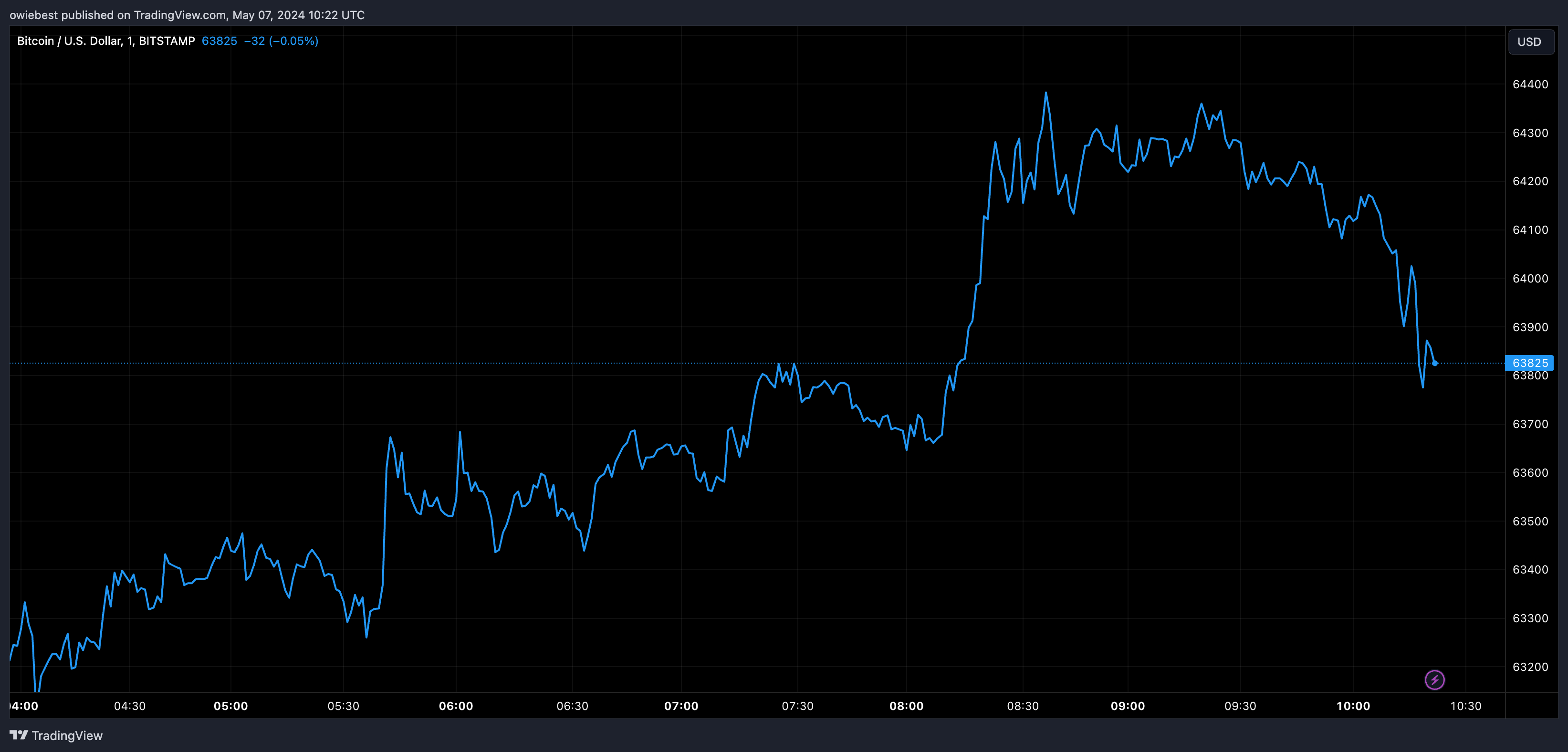1568x752 pixels.
Task: Click the 07:00 time axis label
Action: [681, 706]
